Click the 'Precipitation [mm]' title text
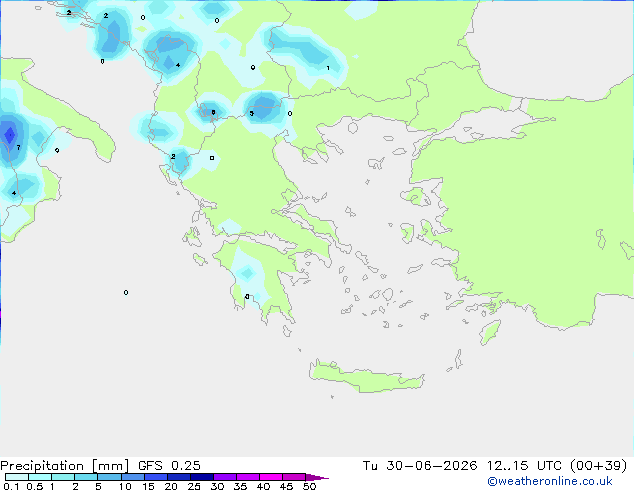 pos(64,466)
